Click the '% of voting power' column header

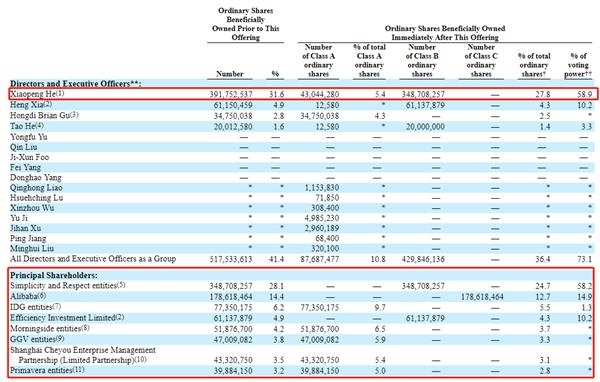[578, 65]
